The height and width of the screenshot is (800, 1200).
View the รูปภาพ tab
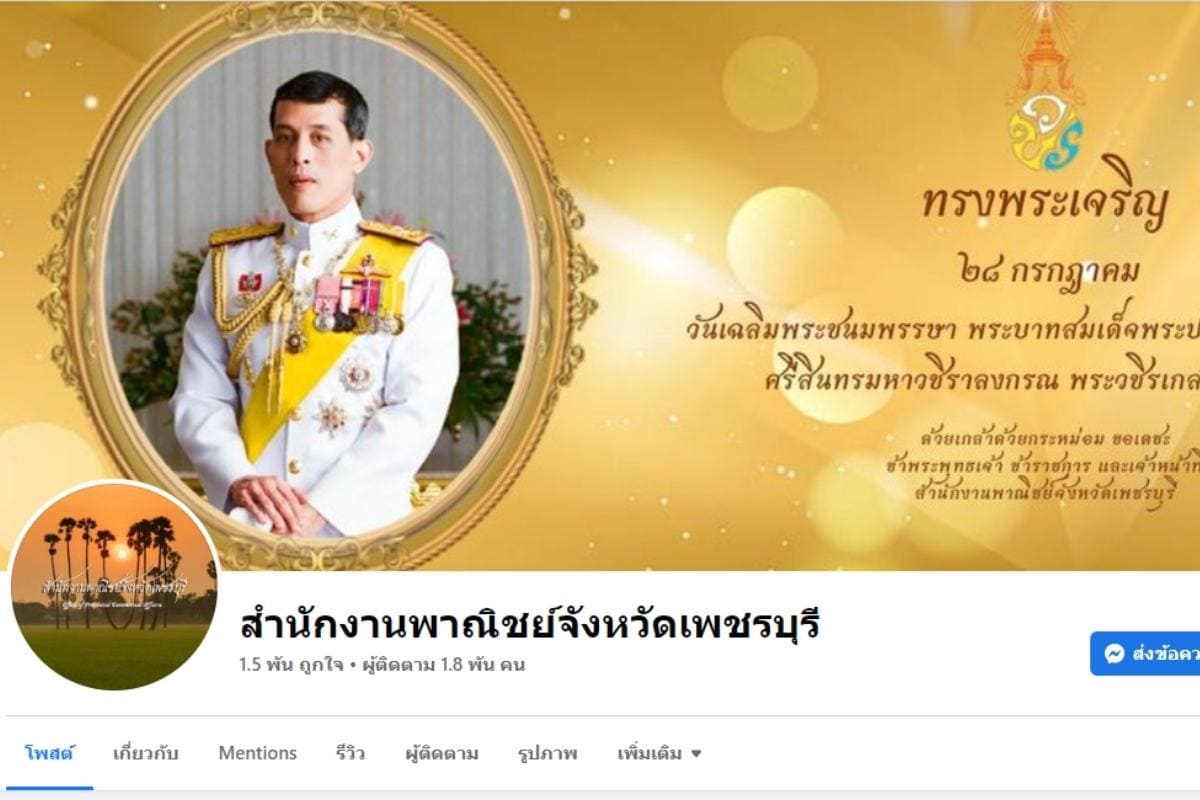pos(547,753)
